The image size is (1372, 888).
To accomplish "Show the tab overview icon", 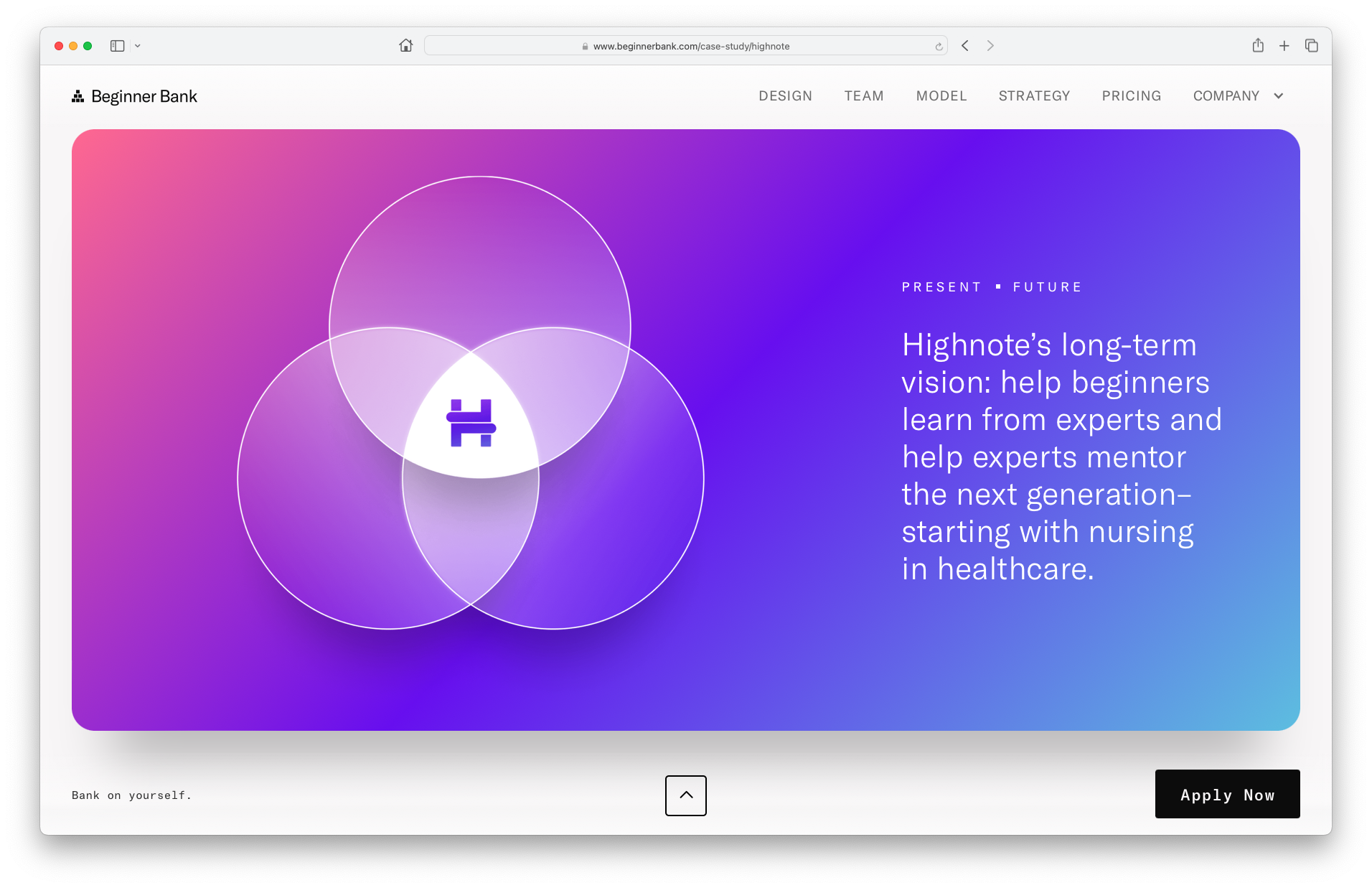I will [1312, 46].
